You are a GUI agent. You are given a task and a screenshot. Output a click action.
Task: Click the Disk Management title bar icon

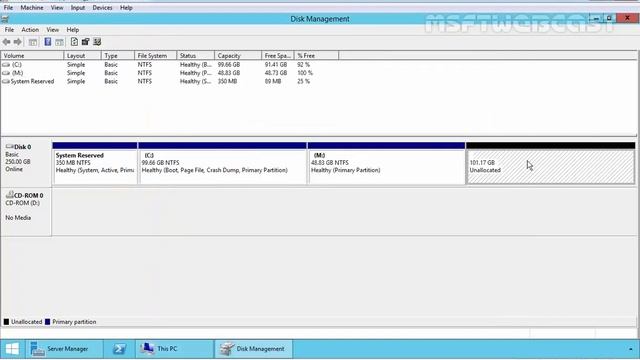pos(5,19)
